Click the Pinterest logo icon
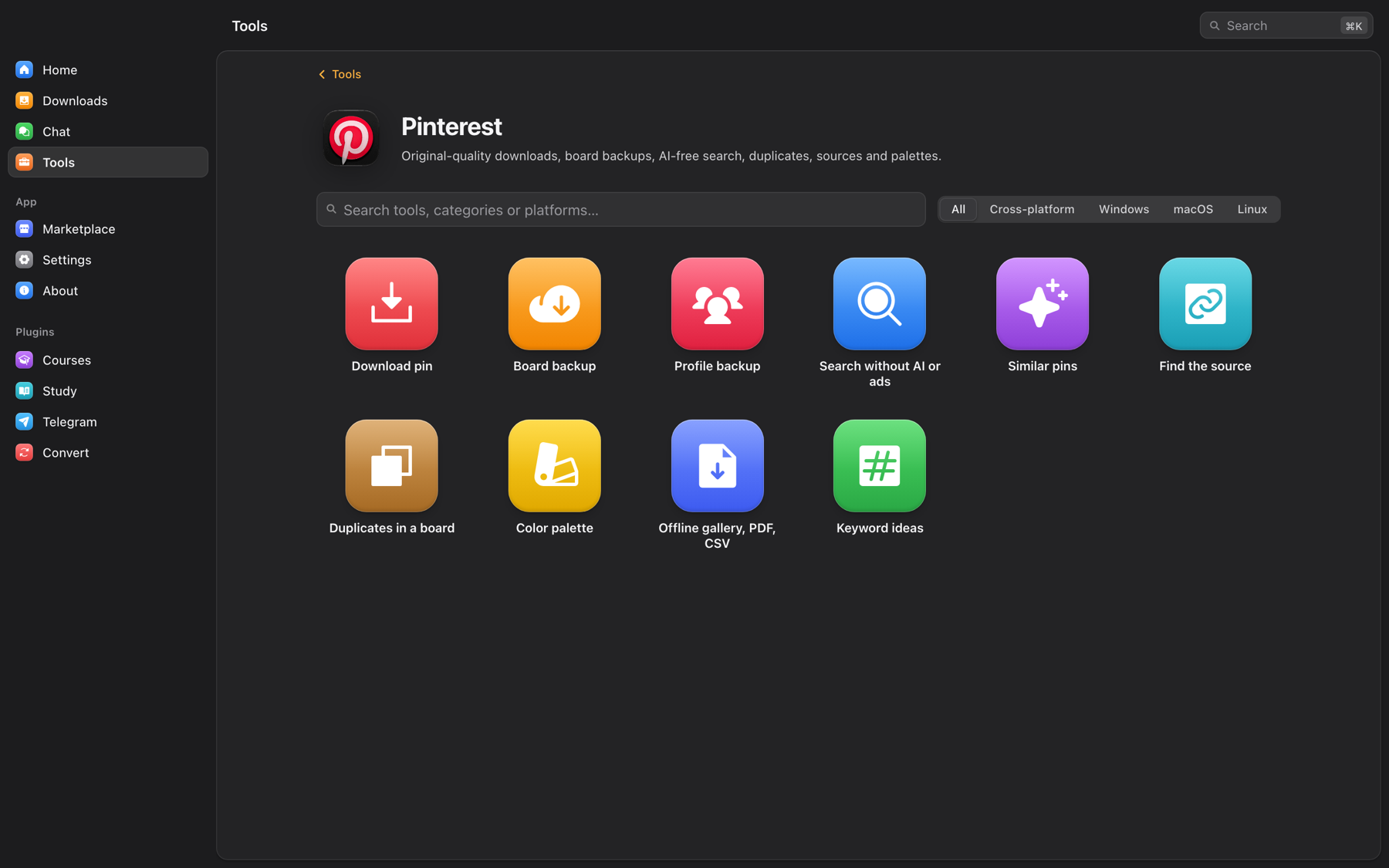Viewport: 1389px width, 868px height. tap(351, 138)
